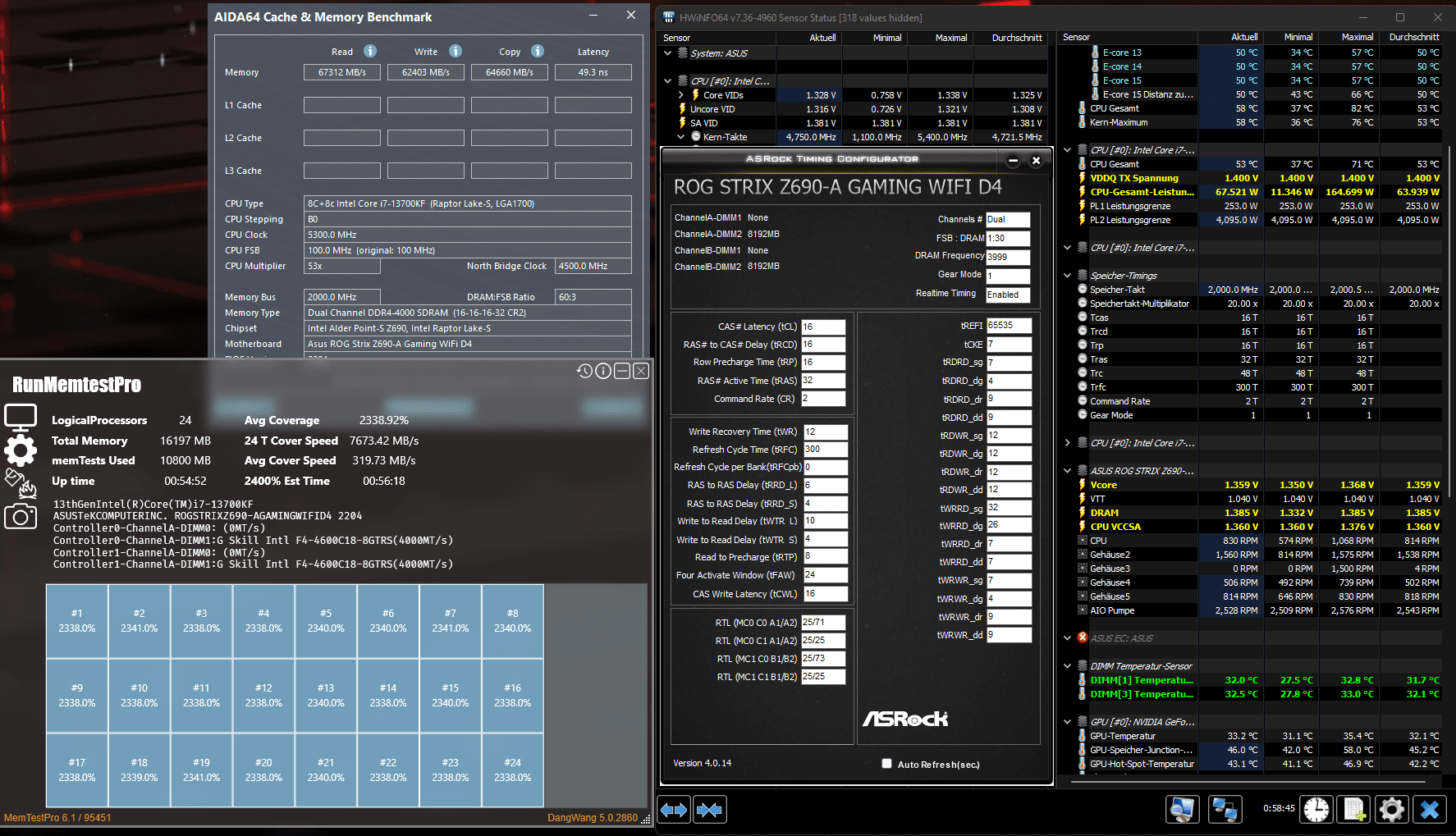Collapse the ASUS ROG STRIX Z690 sensor group
The width and height of the screenshot is (1456, 836).
coord(1067,471)
